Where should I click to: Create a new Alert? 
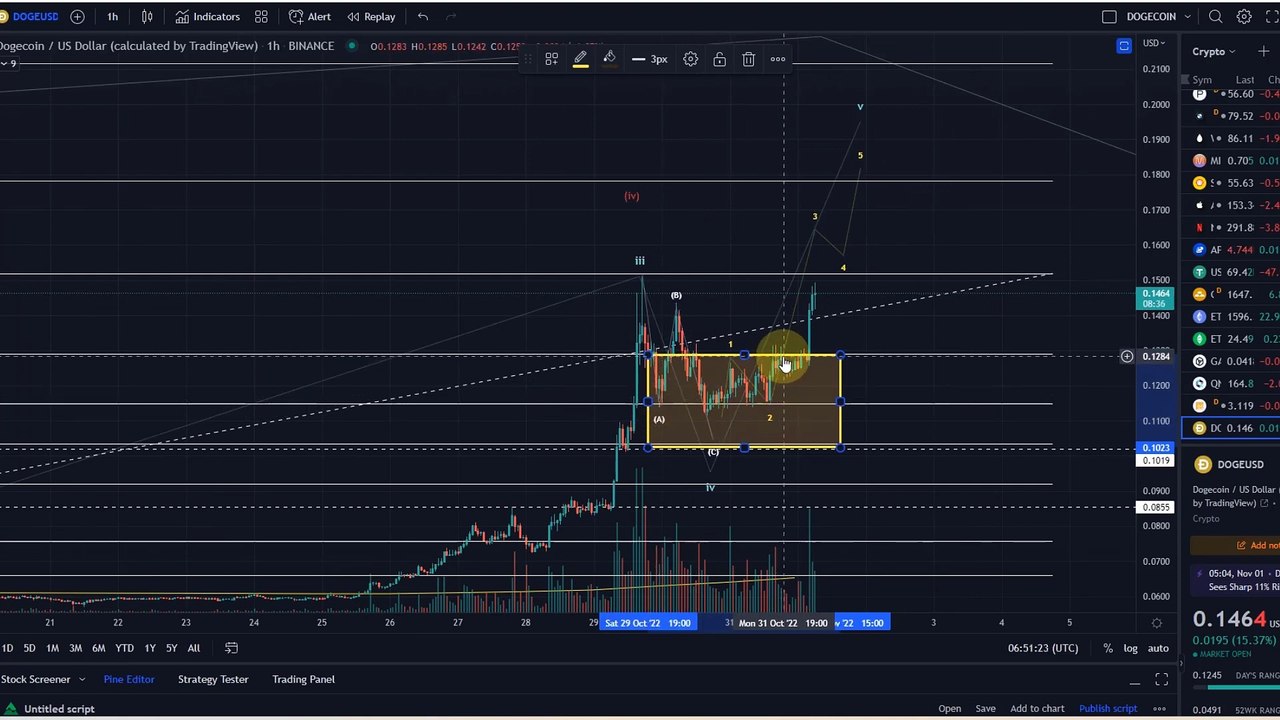(309, 16)
